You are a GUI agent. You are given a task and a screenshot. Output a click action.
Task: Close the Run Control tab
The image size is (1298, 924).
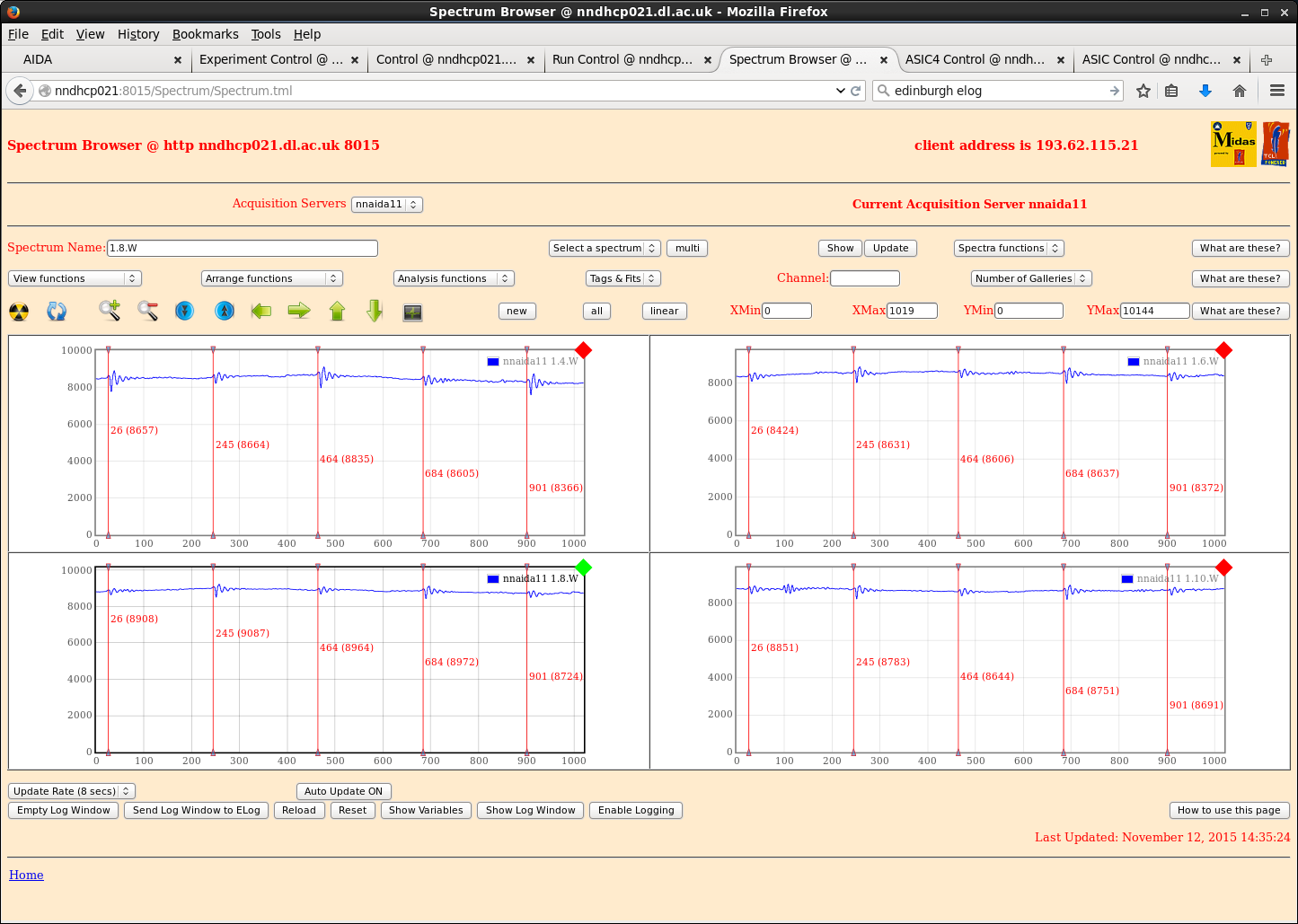[x=708, y=60]
